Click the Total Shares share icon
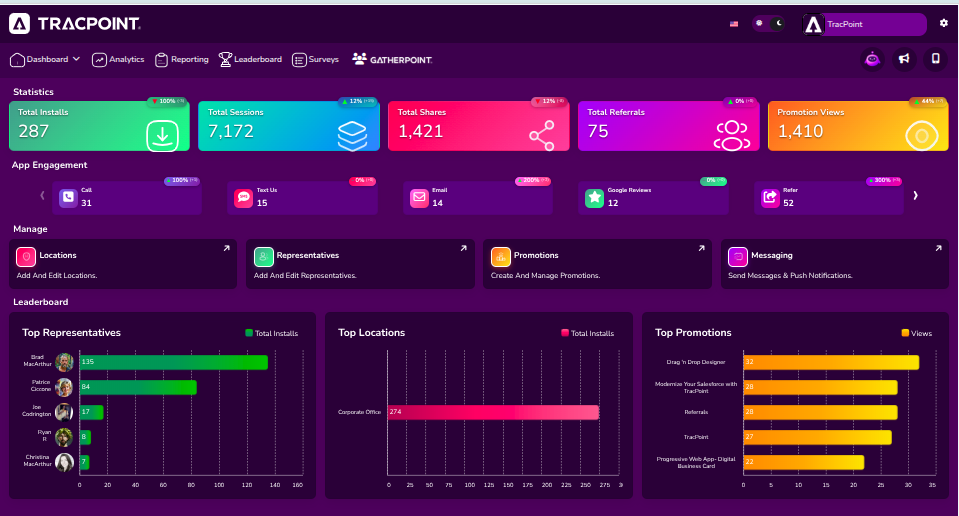 tap(542, 136)
